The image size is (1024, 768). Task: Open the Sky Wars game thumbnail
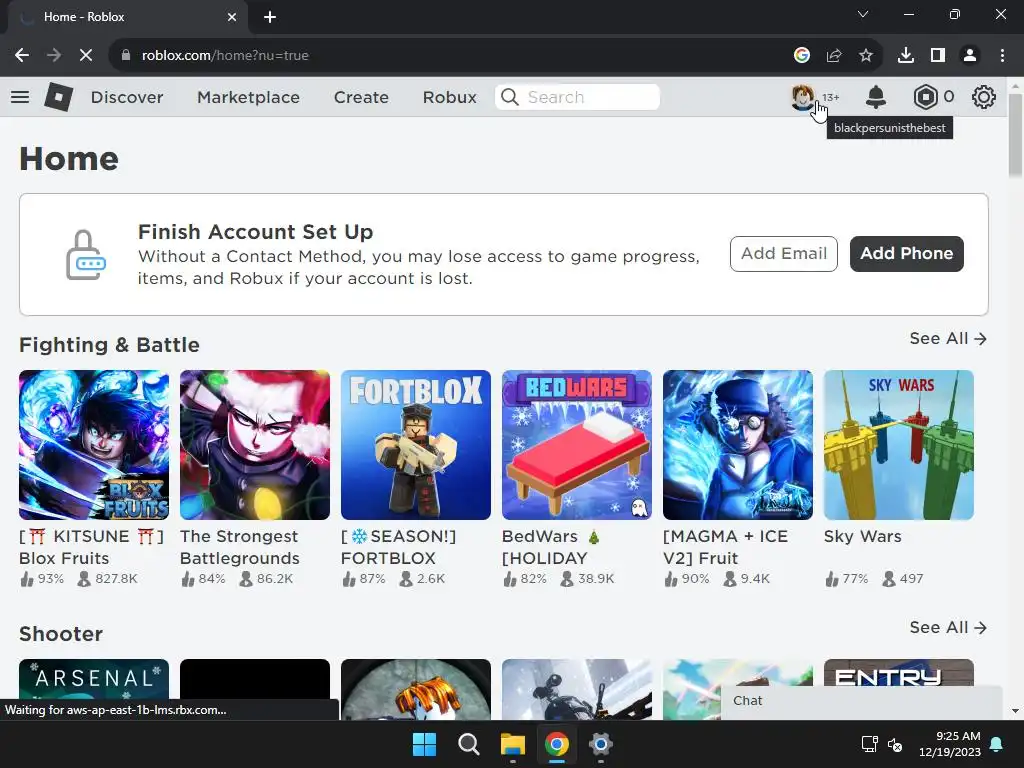pyautogui.click(x=899, y=445)
